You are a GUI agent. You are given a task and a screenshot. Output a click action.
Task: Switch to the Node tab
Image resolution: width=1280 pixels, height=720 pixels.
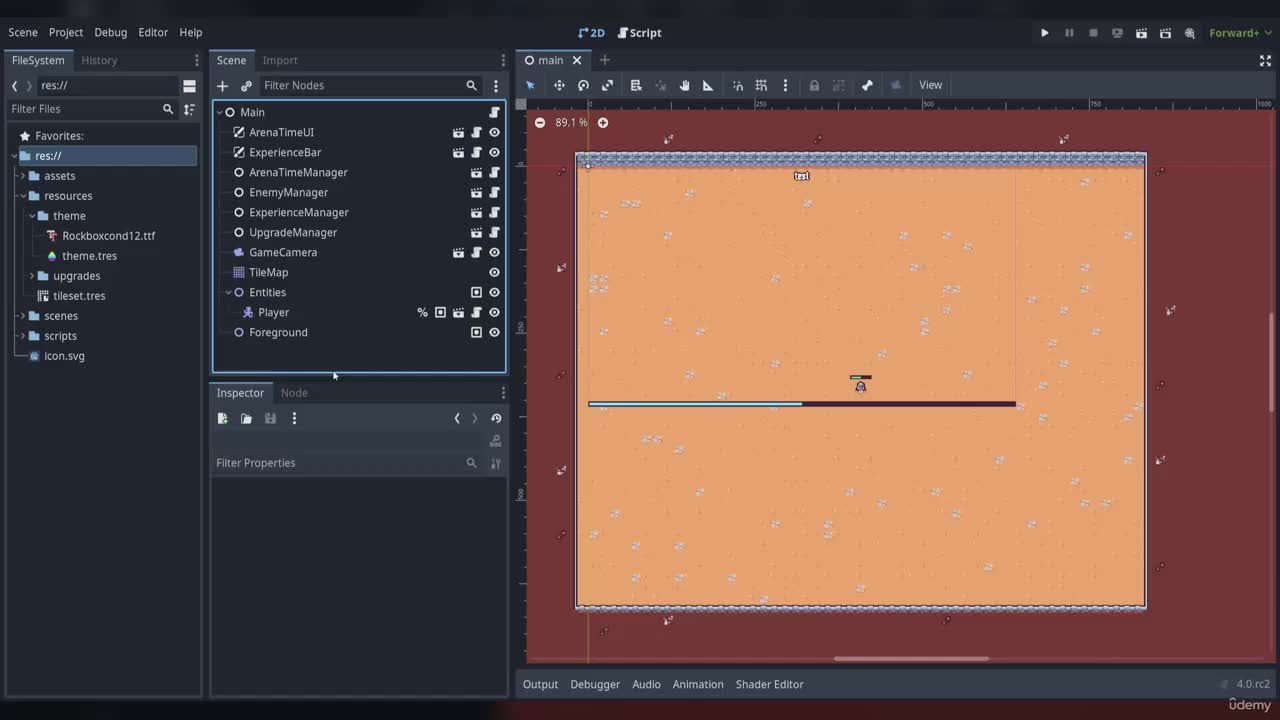click(294, 393)
